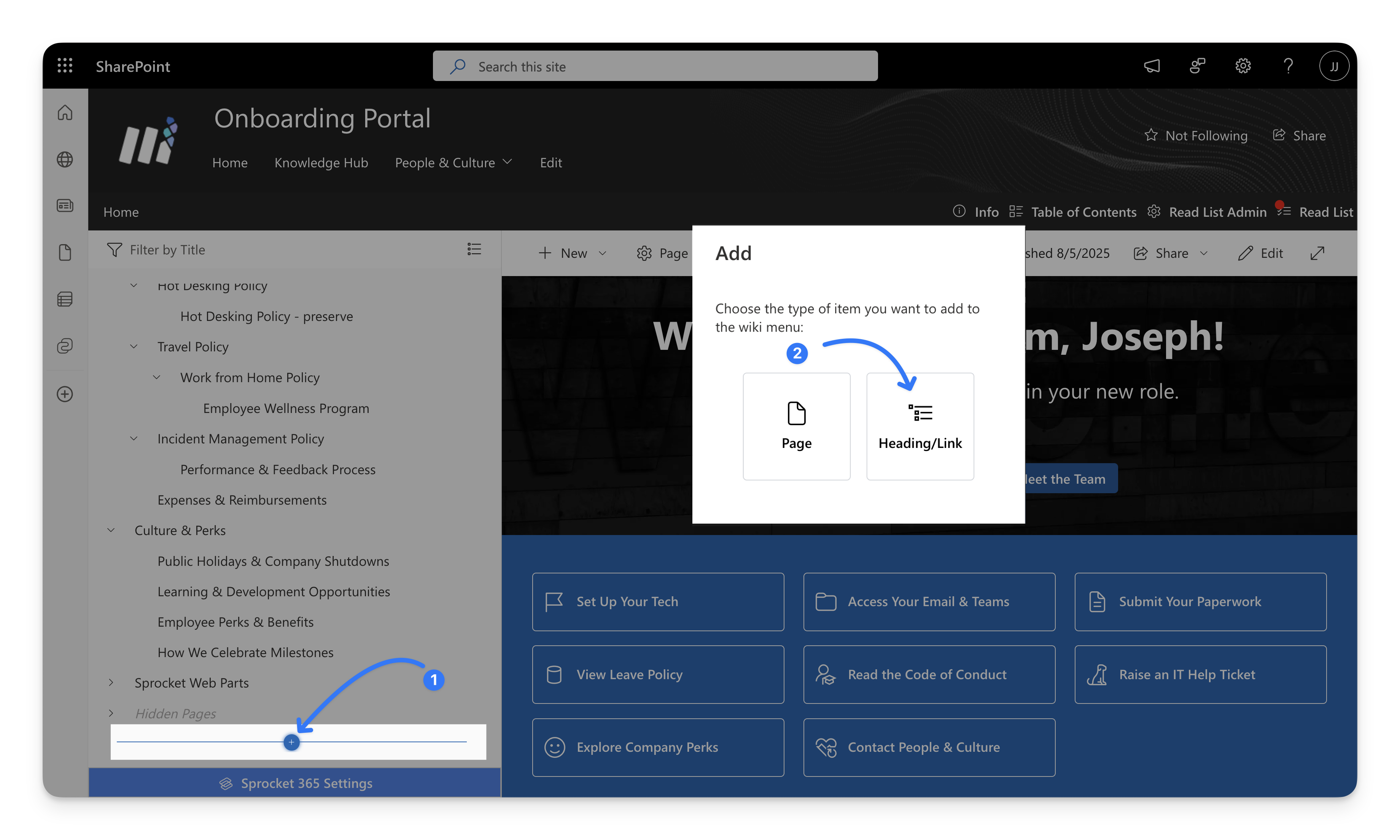The width and height of the screenshot is (1400, 840).
Task: Click the Search this site field
Action: 655,67
